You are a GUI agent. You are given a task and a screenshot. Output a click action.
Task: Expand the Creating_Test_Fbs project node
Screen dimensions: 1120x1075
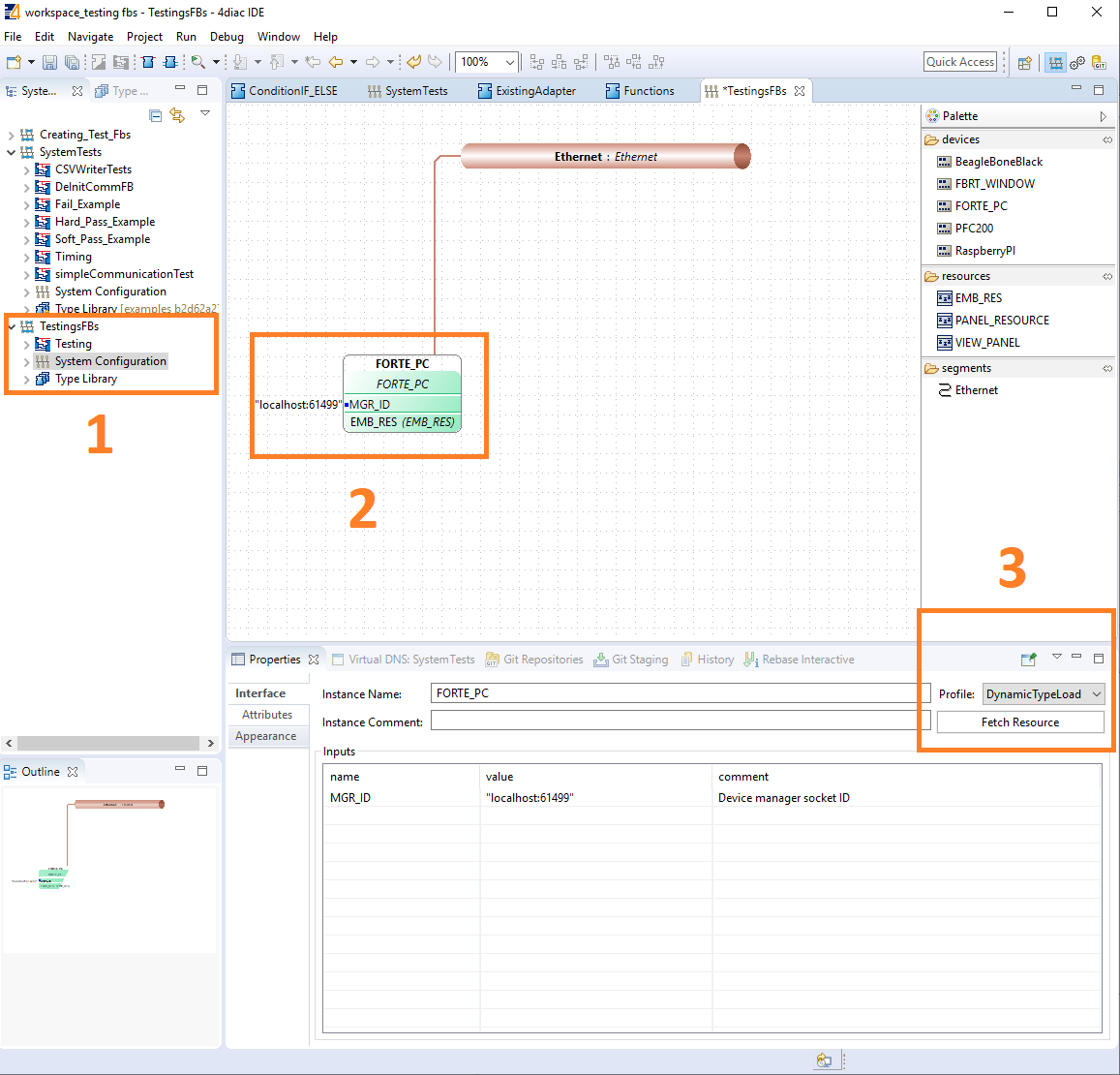click(12, 135)
